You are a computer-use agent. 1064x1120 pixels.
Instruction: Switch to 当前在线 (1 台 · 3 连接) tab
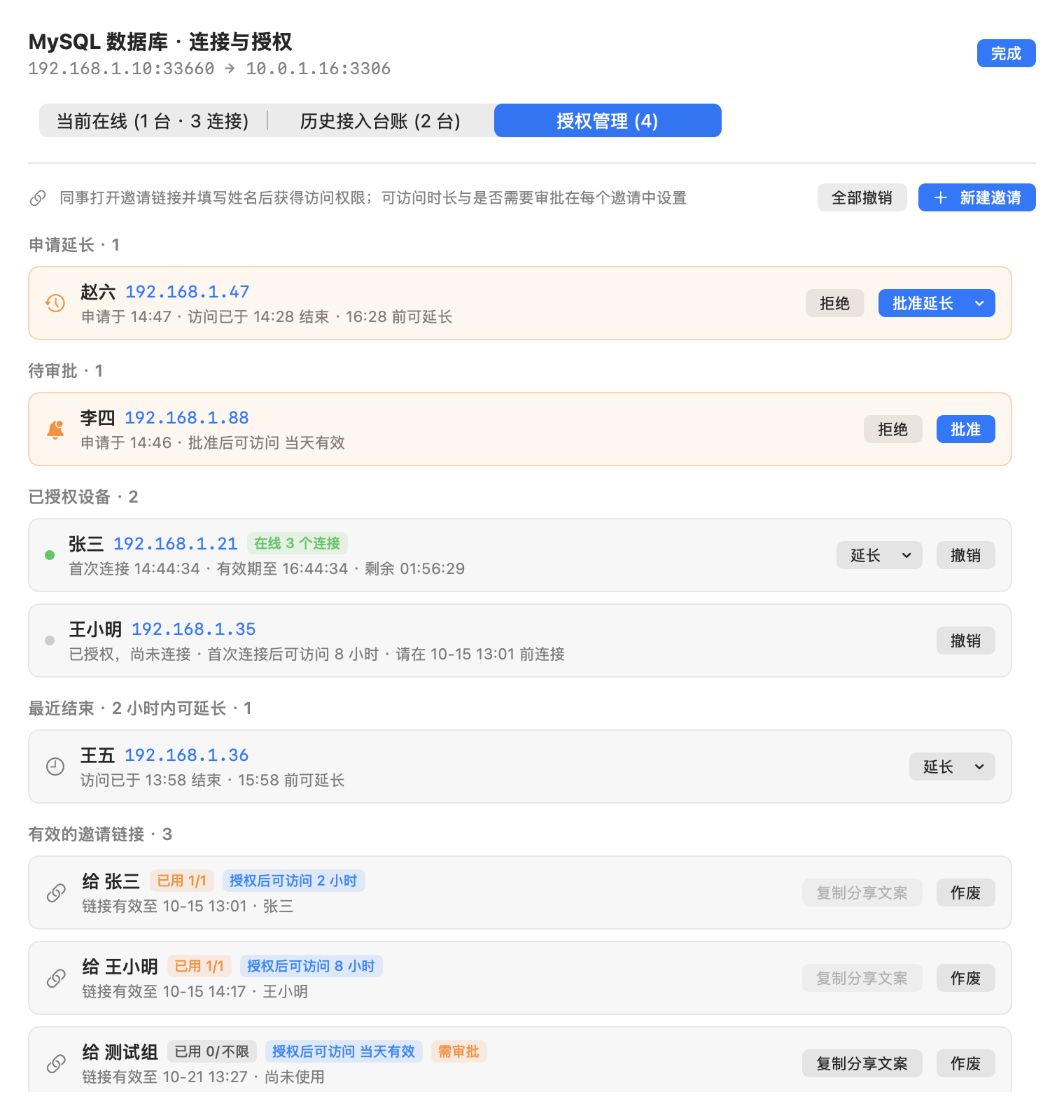pyautogui.click(x=153, y=121)
